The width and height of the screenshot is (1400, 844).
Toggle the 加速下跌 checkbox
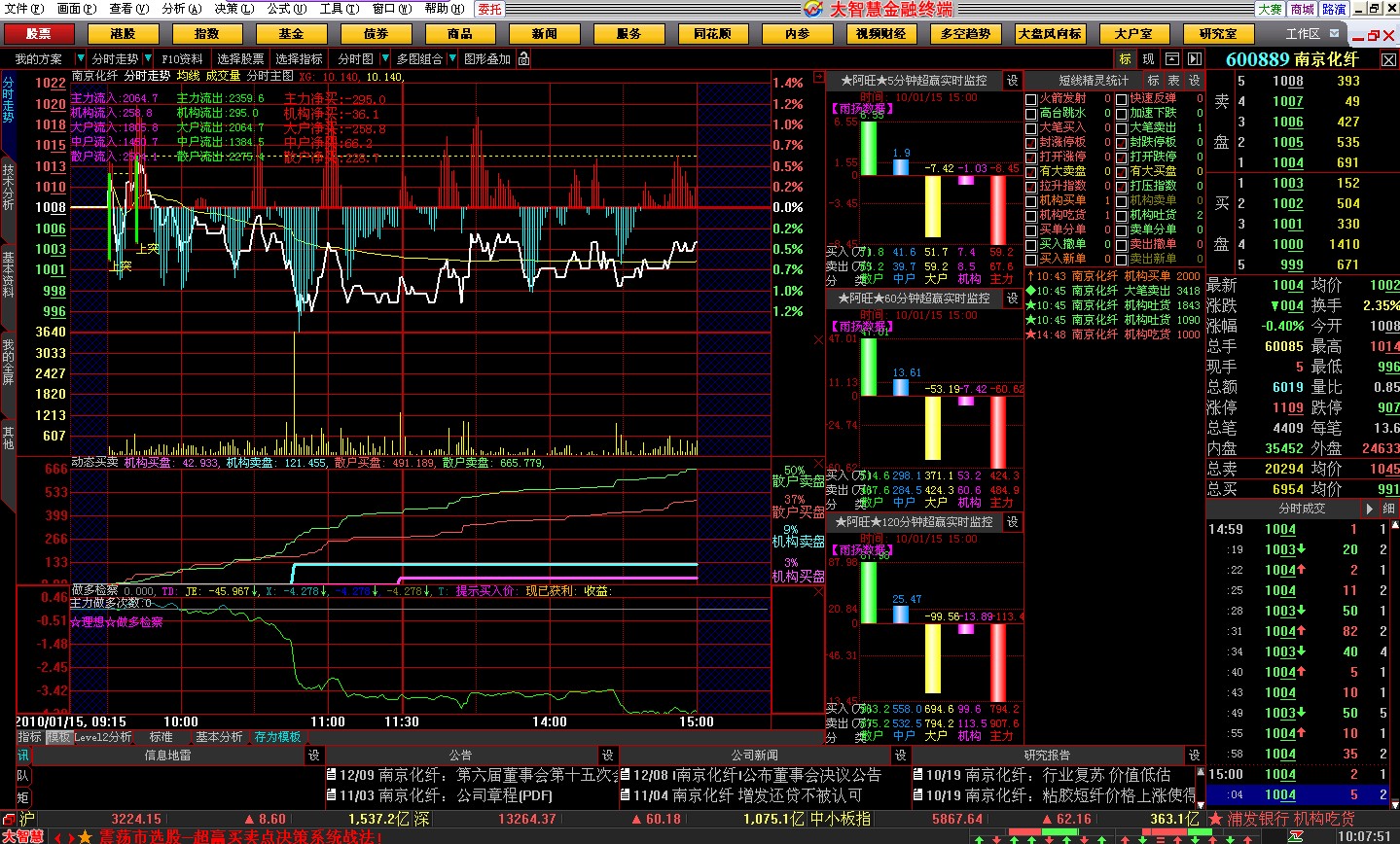[1122, 113]
